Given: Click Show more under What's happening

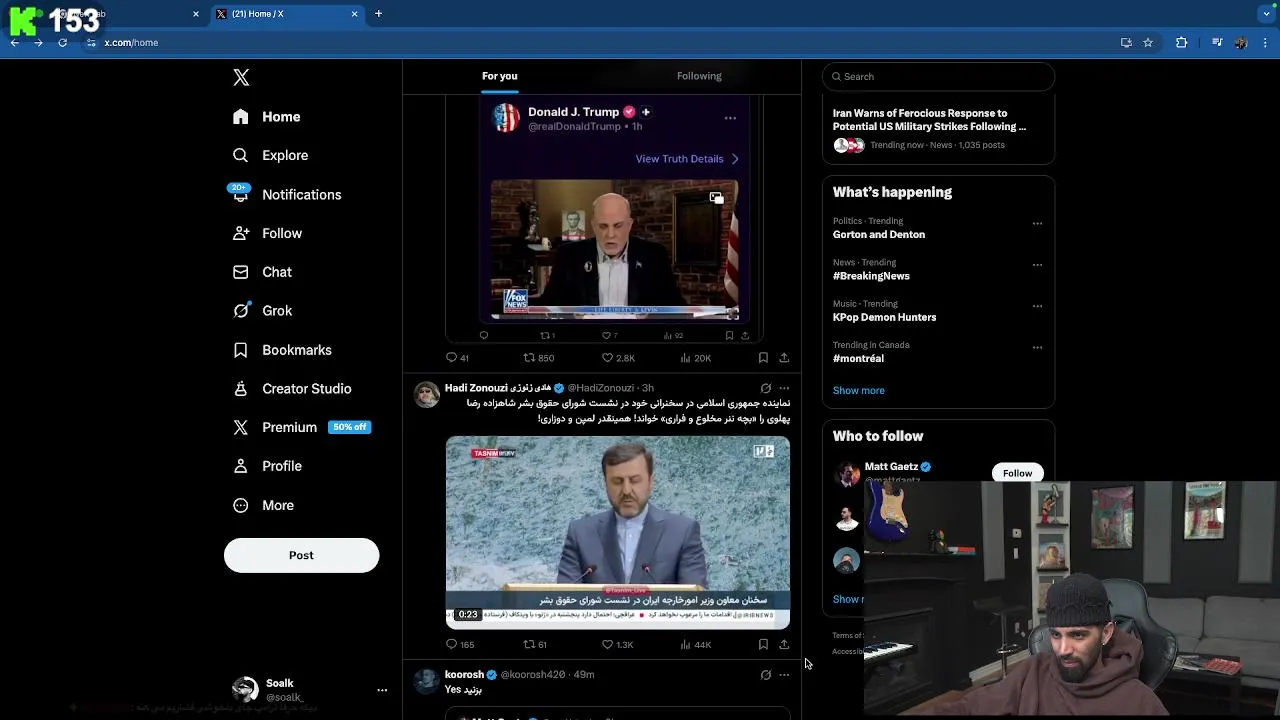Looking at the screenshot, I should click(859, 391).
